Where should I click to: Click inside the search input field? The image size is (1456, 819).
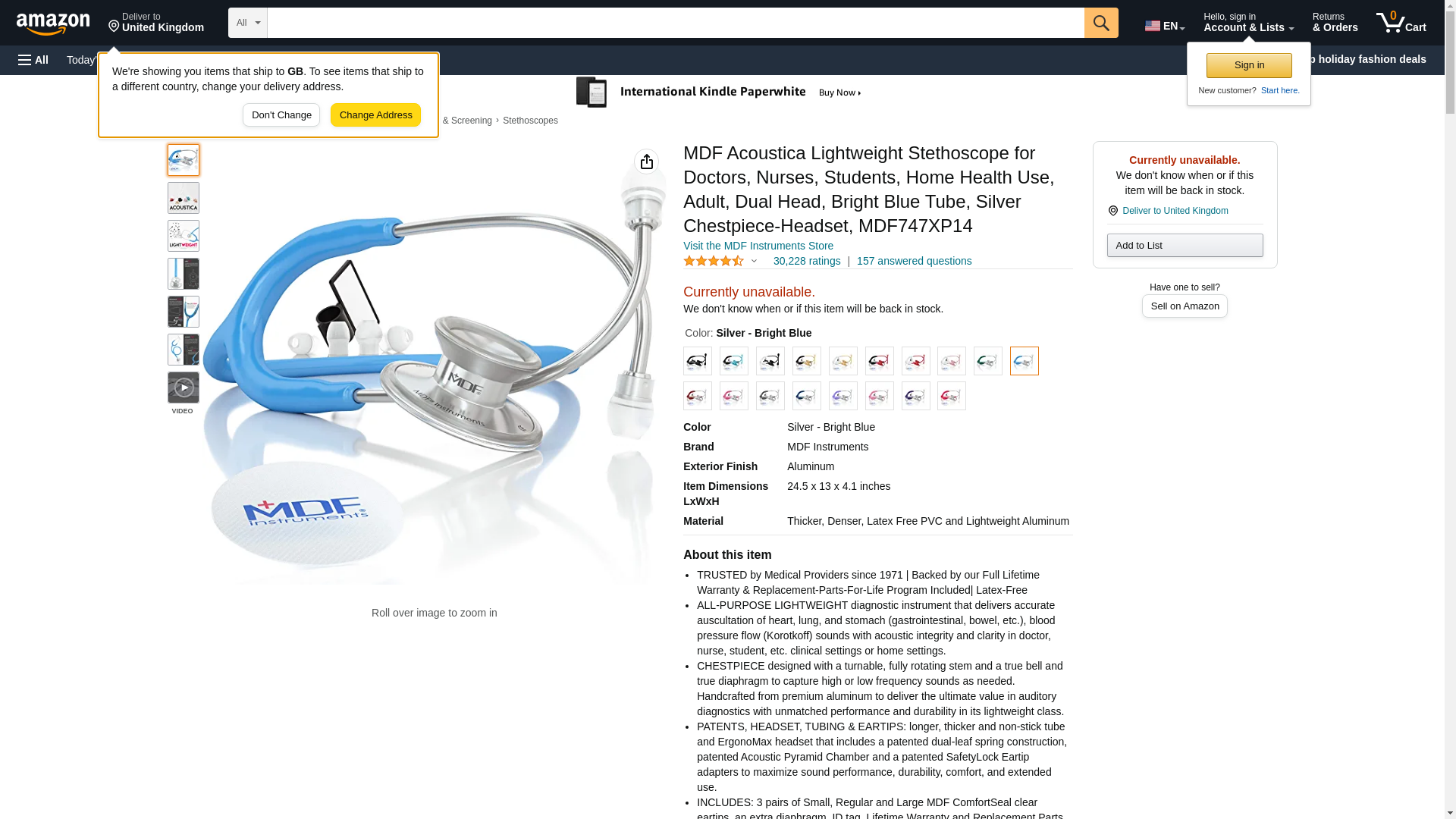676,23
